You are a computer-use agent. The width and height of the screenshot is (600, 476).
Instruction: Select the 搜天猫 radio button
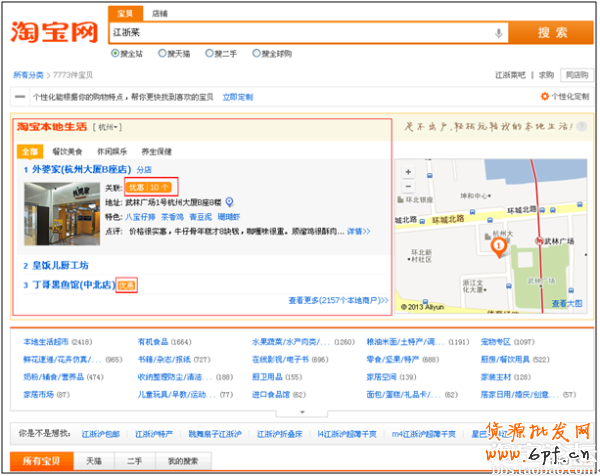163,53
